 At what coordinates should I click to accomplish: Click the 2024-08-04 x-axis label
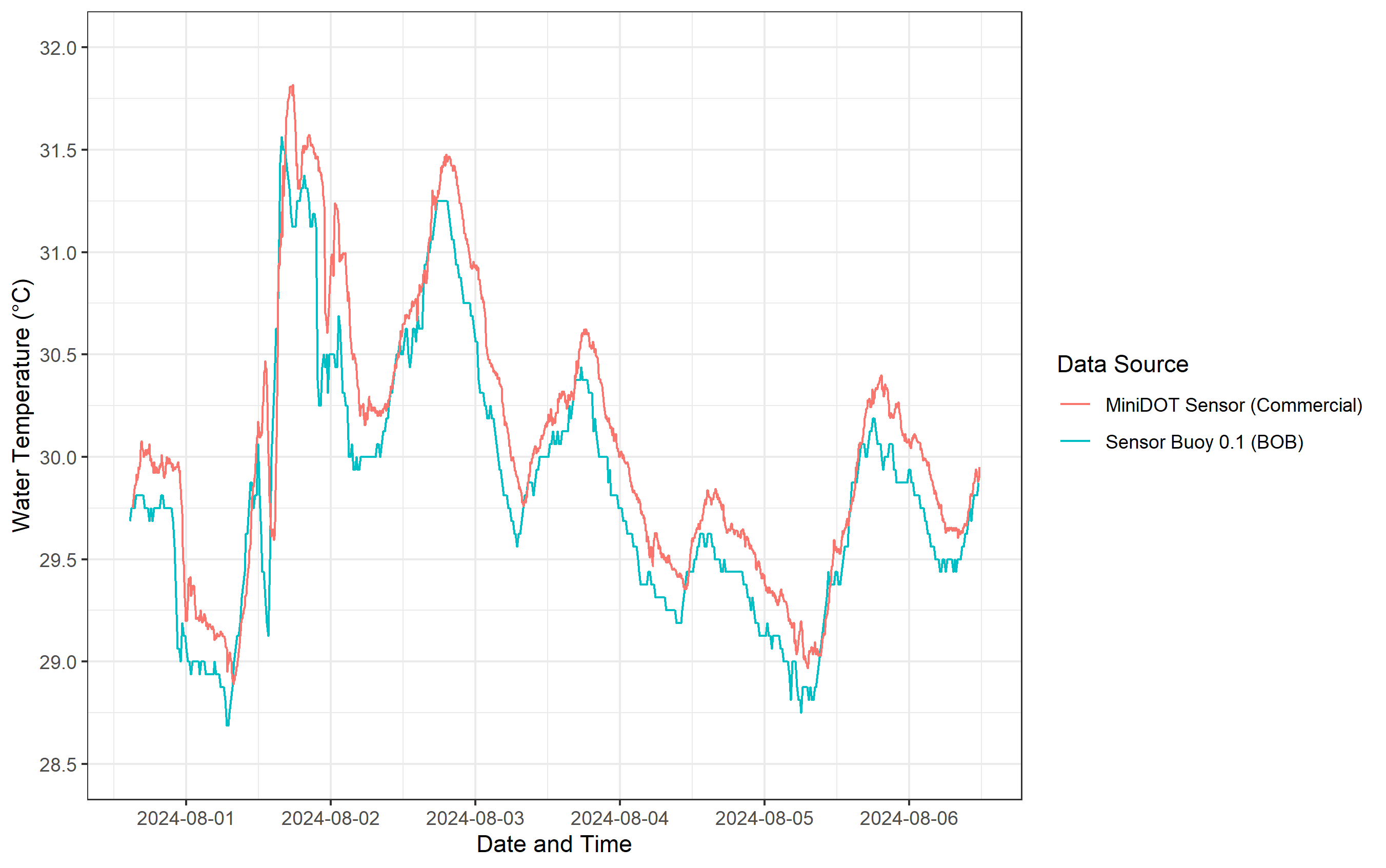pos(619,818)
